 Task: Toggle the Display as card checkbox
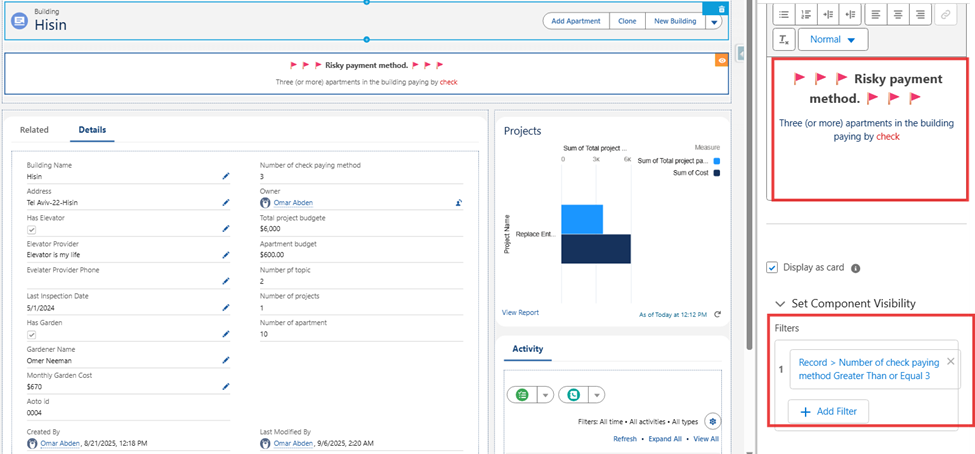772,268
